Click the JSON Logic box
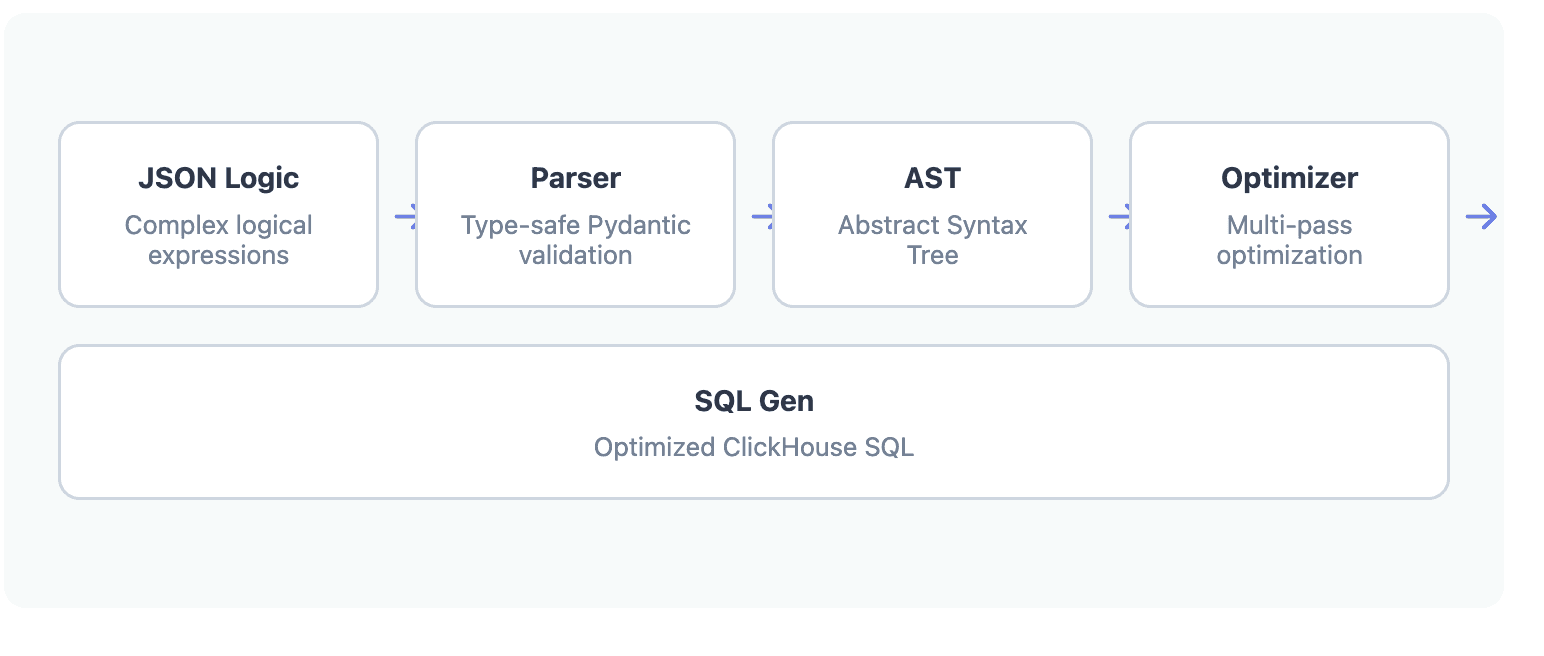This screenshot has height=656, width=1544. tap(218, 214)
